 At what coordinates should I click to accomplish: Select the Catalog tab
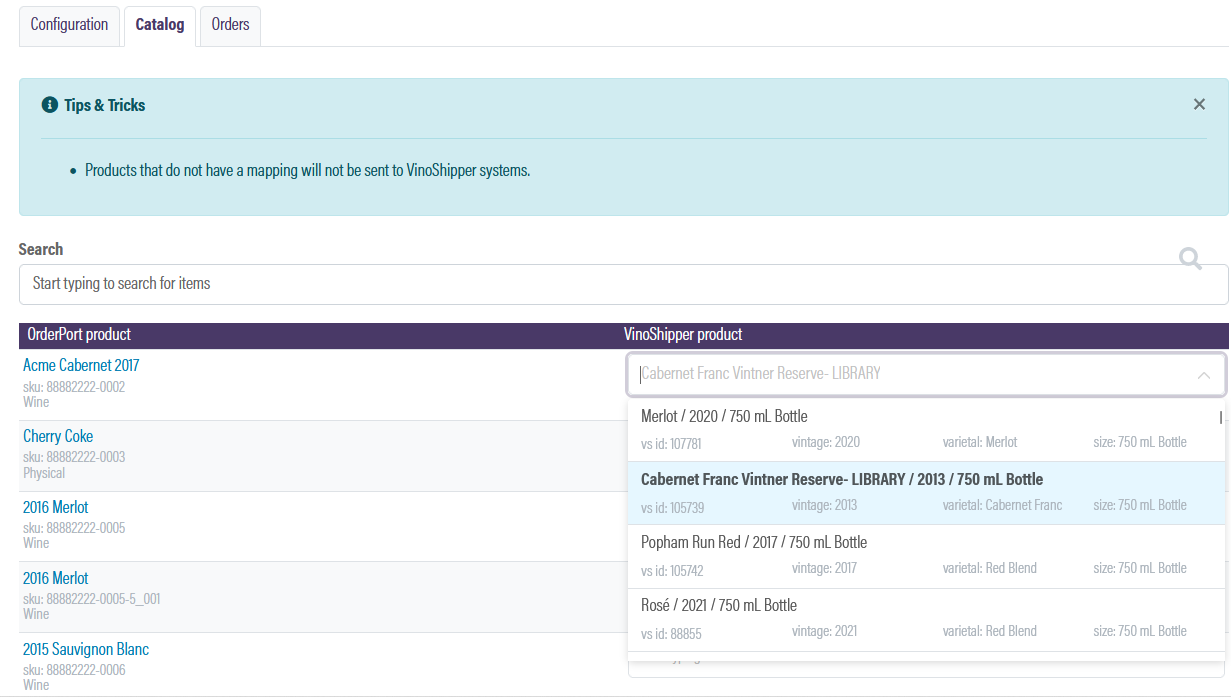click(x=160, y=25)
